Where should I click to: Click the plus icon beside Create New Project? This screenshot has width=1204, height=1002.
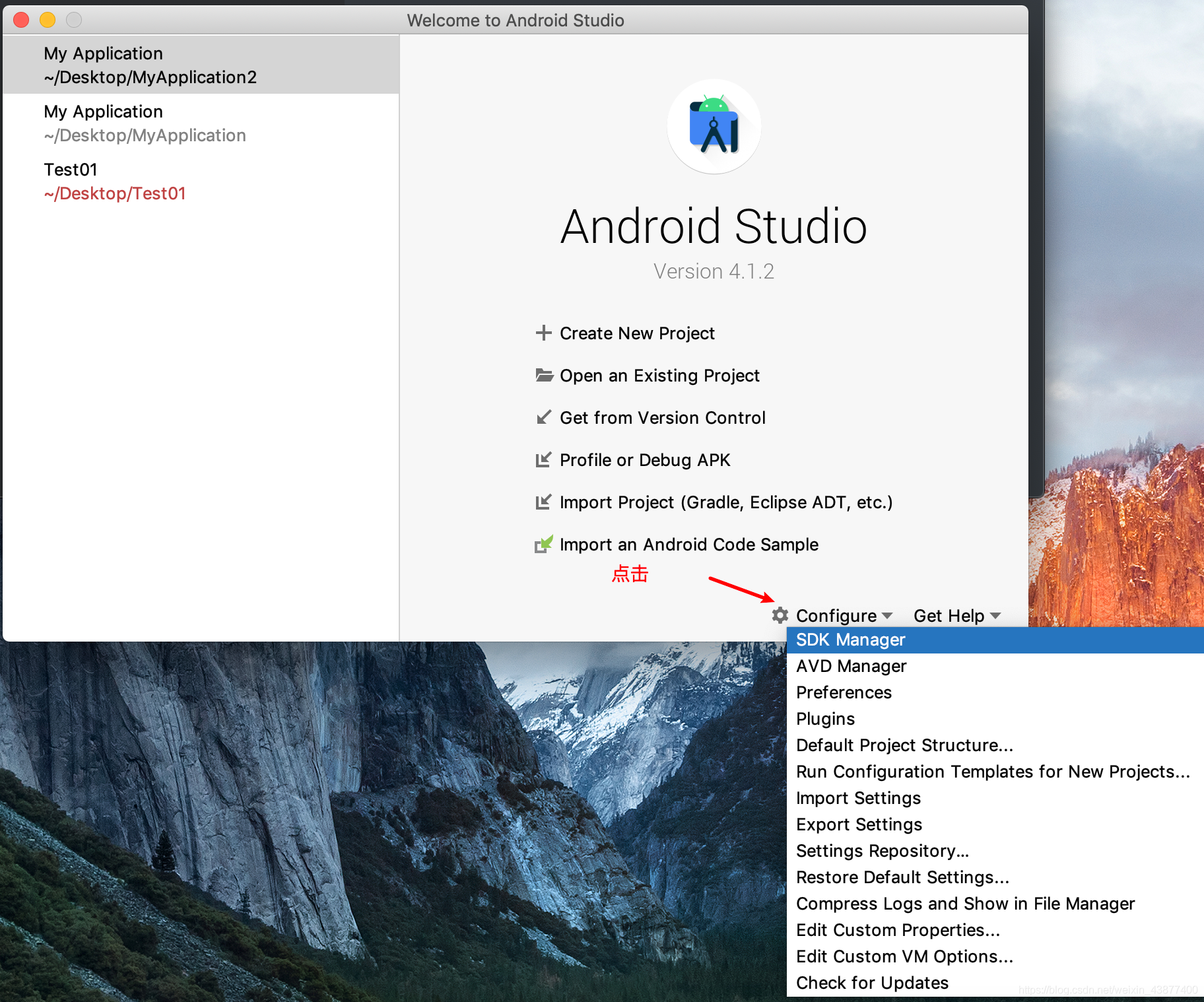[543, 333]
